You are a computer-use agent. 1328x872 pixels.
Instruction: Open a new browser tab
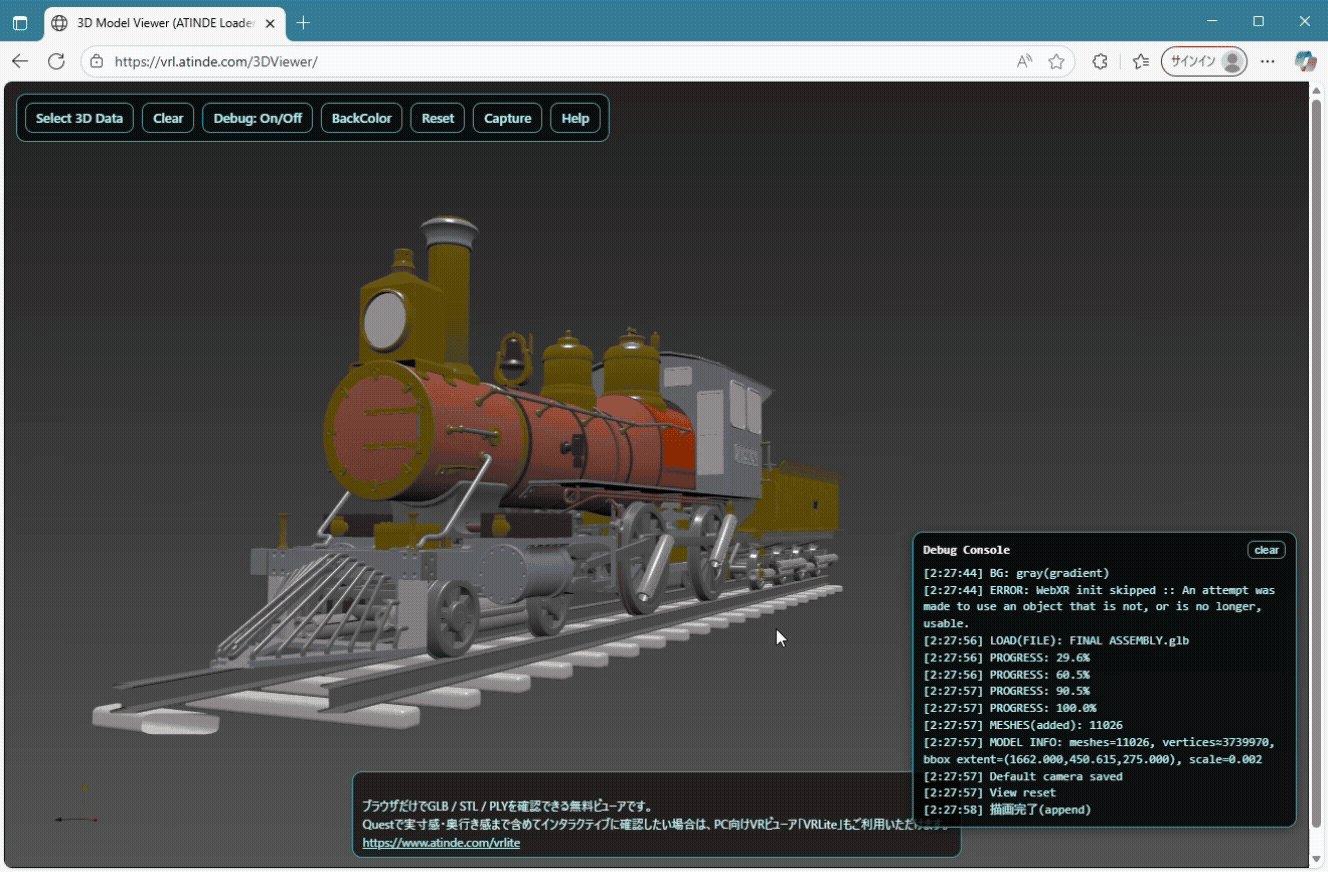coord(304,22)
